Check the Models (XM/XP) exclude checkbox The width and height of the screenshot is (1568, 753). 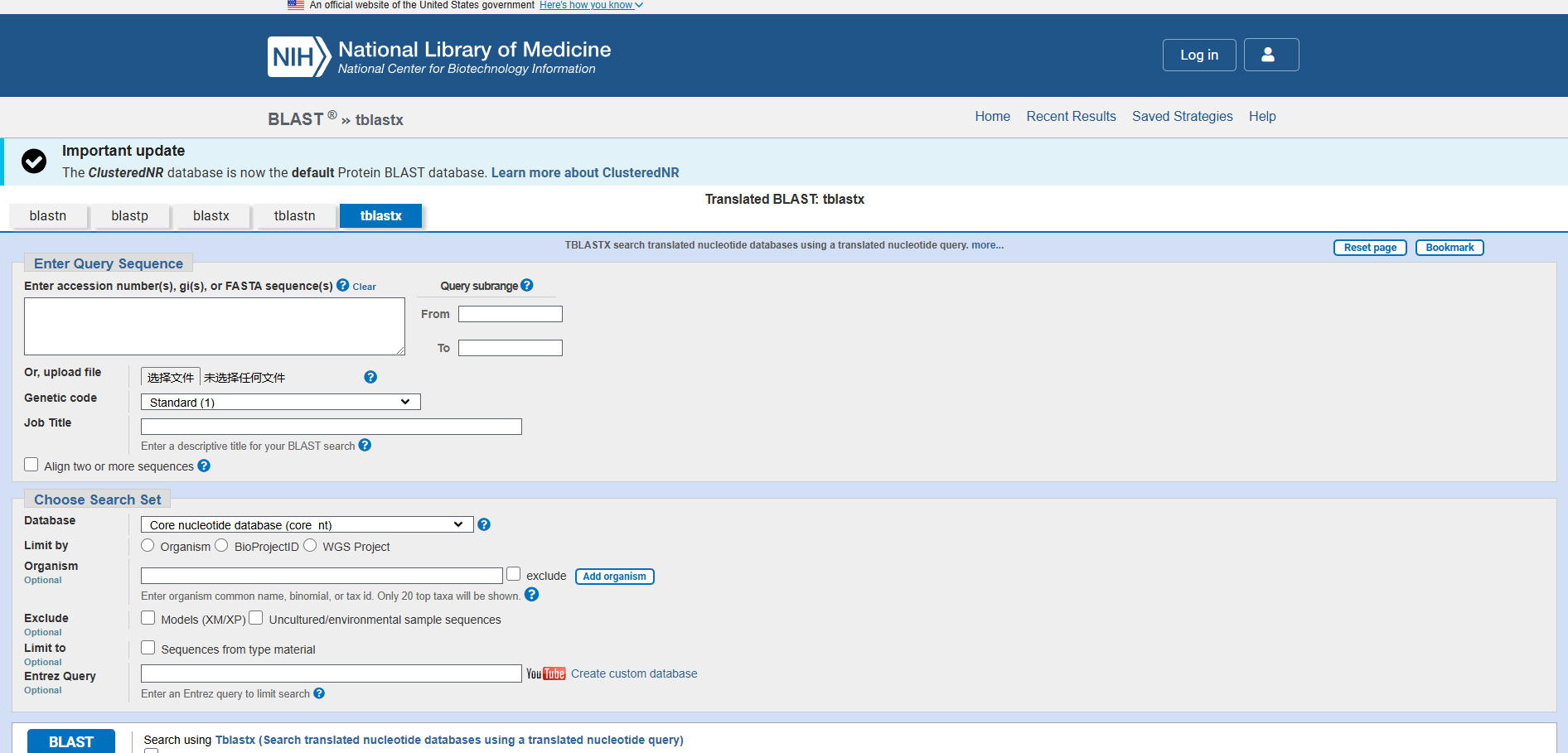[148, 618]
